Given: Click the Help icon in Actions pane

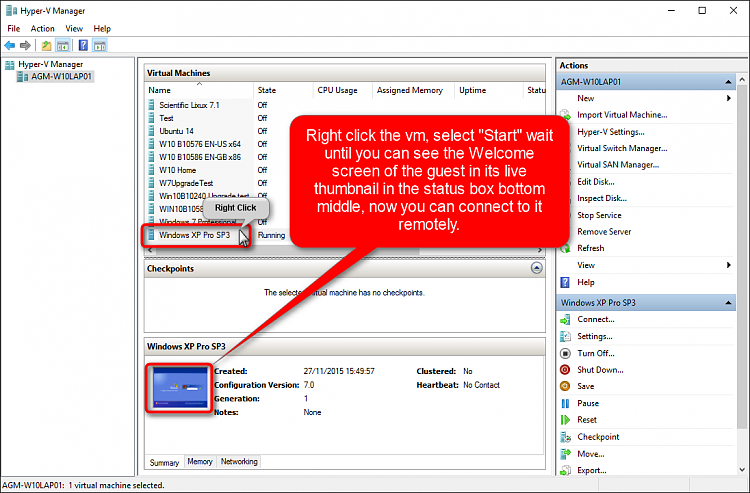Looking at the screenshot, I should pos(565,282).
